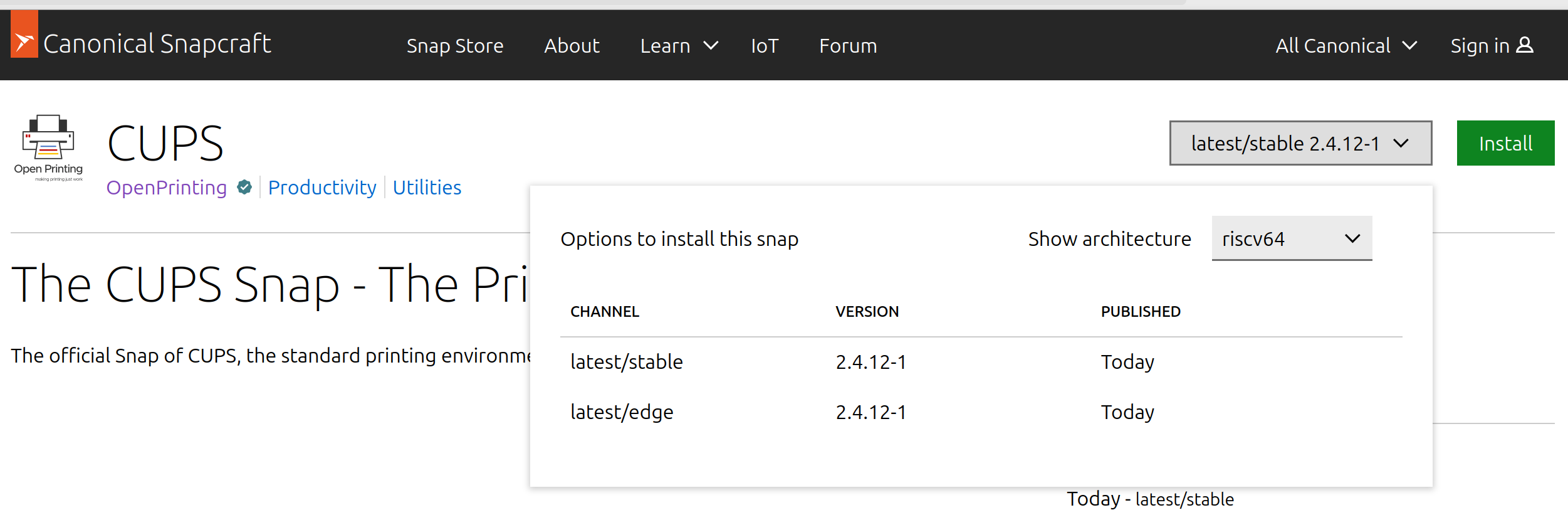The image size is (1568, 510).
Task: Select the latest/edge channel row
Action: point(981,412)
